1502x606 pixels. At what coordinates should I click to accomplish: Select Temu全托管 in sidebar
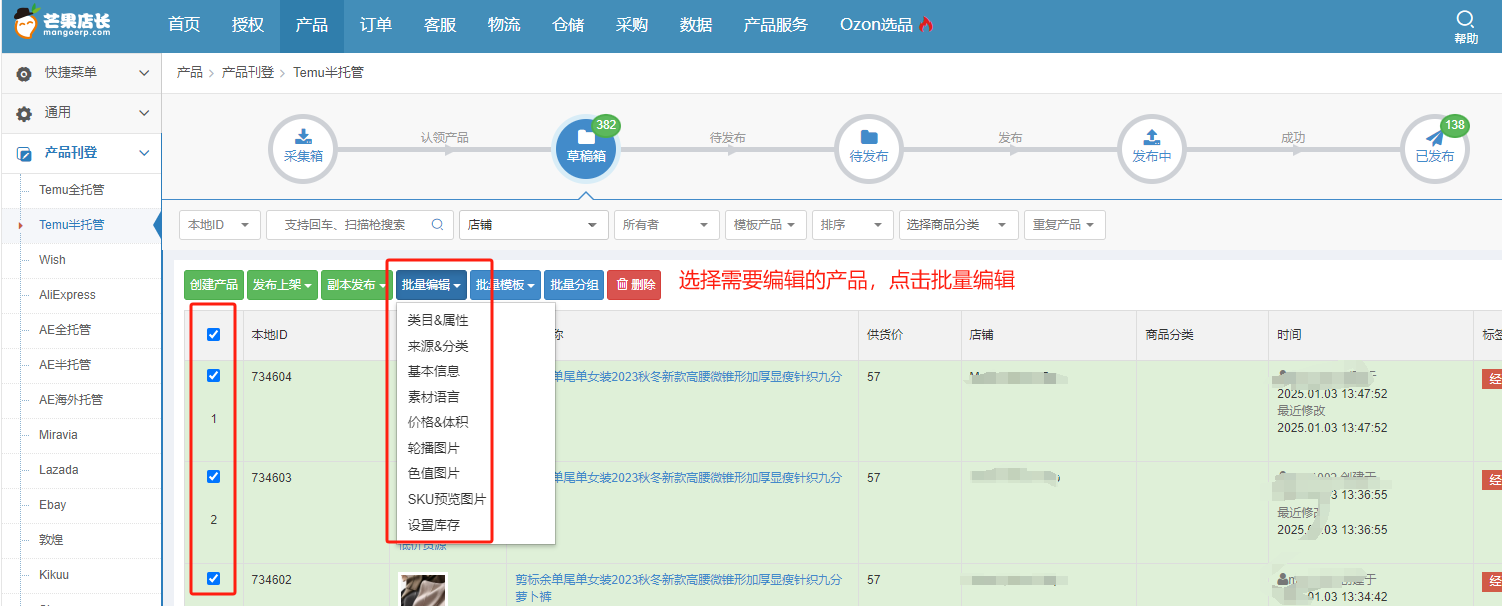(x=72, y=190)
